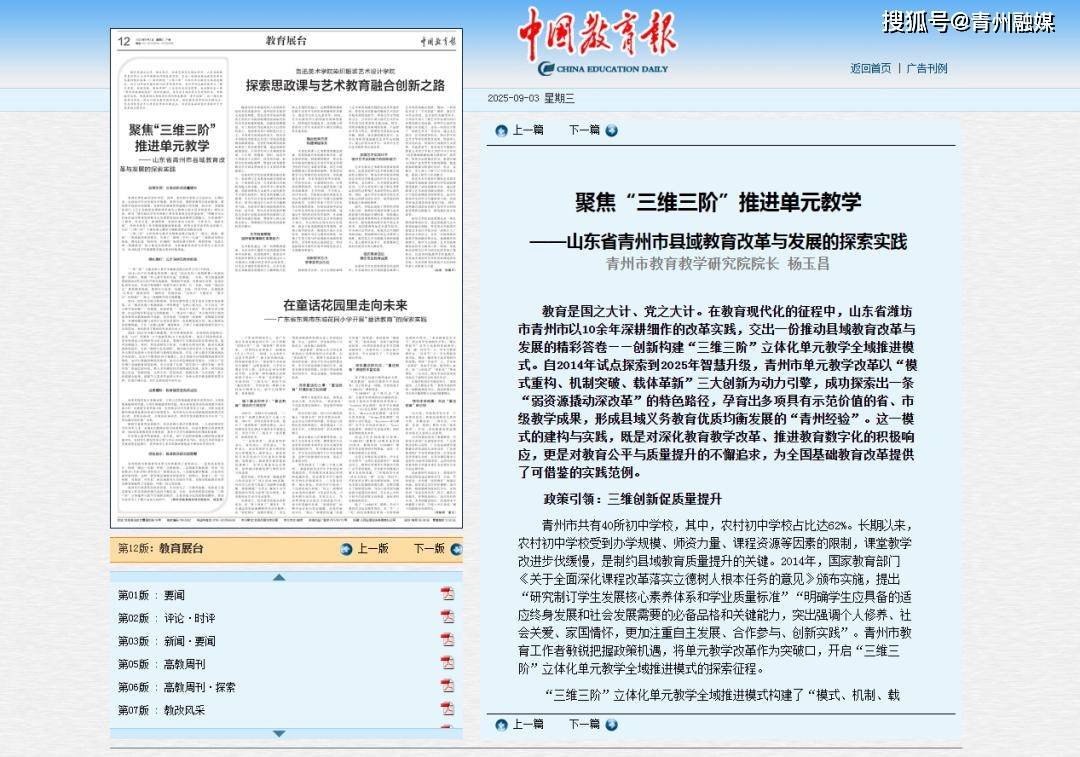Open page 第05版 高教周刊
The image size is (1080, 757).
coord(161,664)
